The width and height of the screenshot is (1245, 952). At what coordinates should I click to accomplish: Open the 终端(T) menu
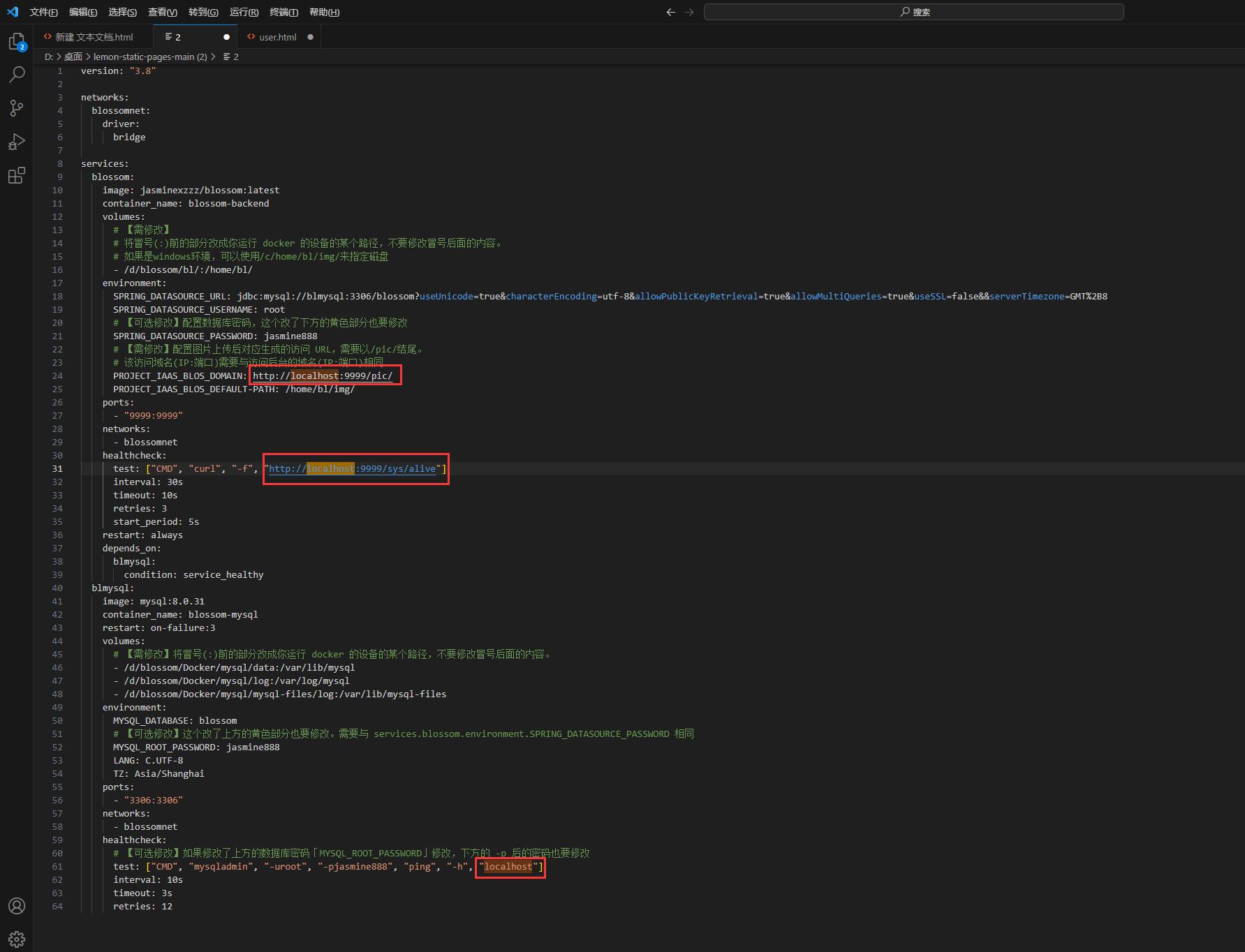click(x=283, y=12)
